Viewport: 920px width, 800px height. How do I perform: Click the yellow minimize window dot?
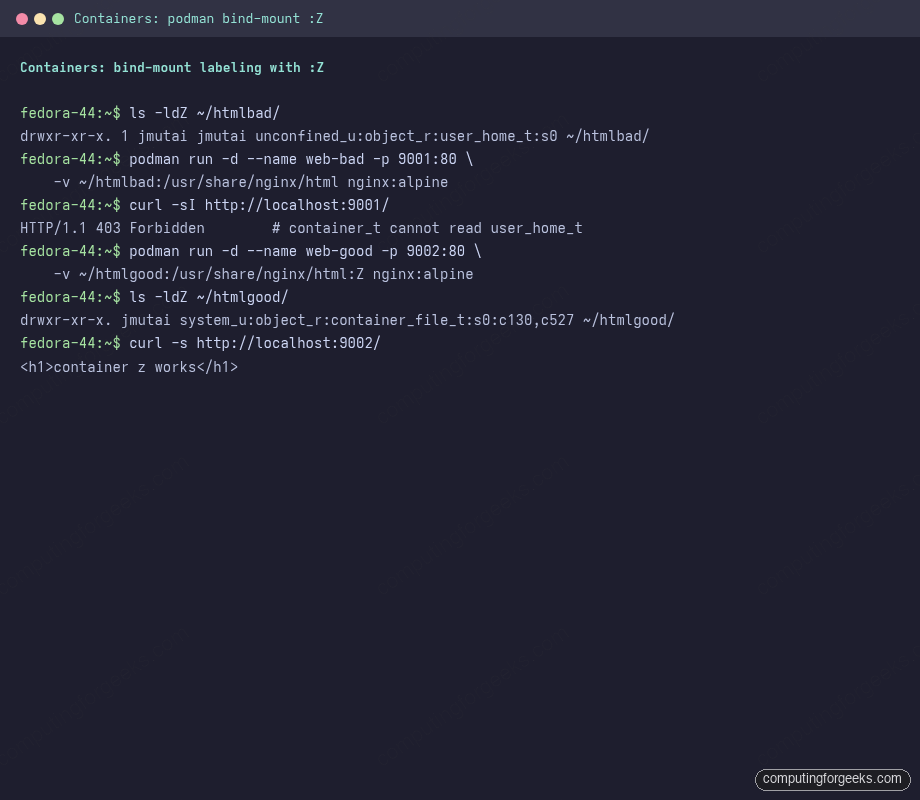[x=40, y=19]
